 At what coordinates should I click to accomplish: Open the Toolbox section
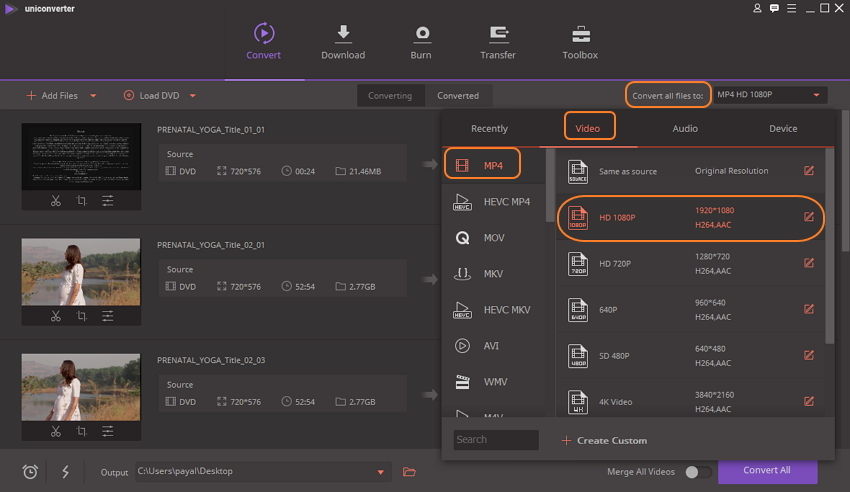(580, 41)
